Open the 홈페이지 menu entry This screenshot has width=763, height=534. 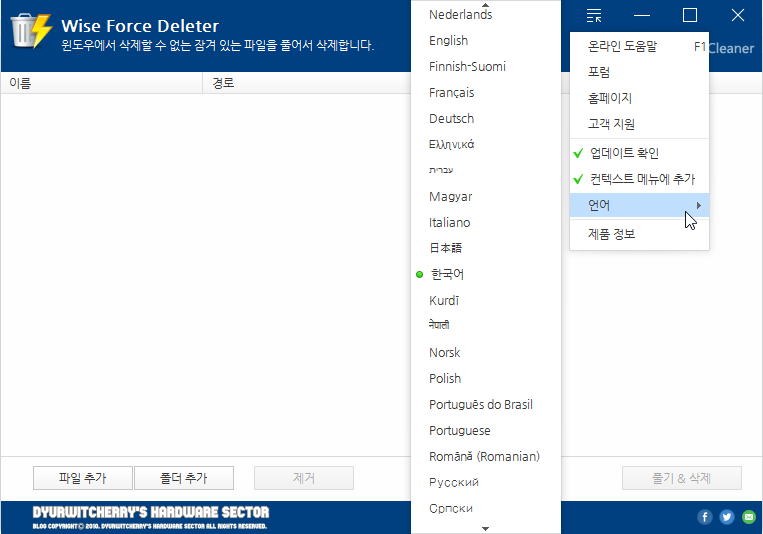coord(639,98)
